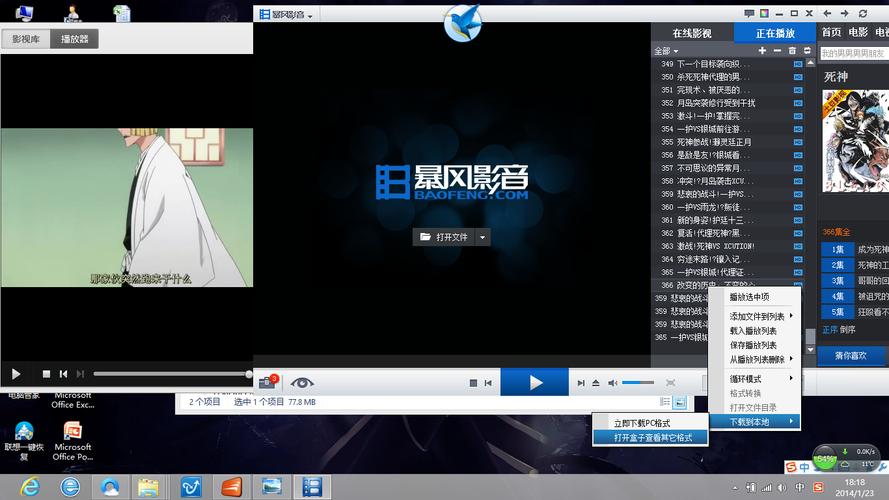This screenshot has height=500, width=889.
Task: Toggle the eye icon in the player bar
Action: tap(302, 383)
